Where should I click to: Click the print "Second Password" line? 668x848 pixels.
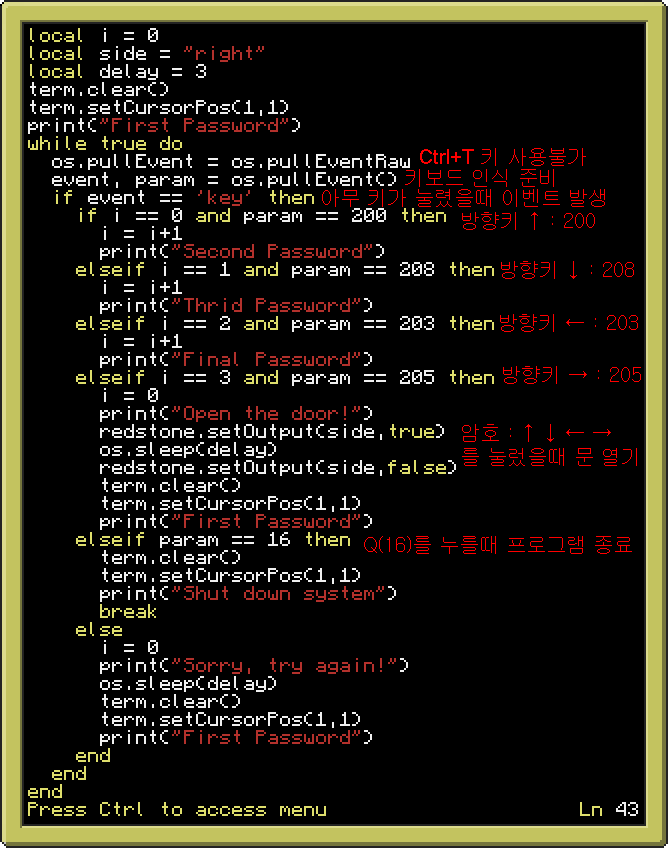242,252
